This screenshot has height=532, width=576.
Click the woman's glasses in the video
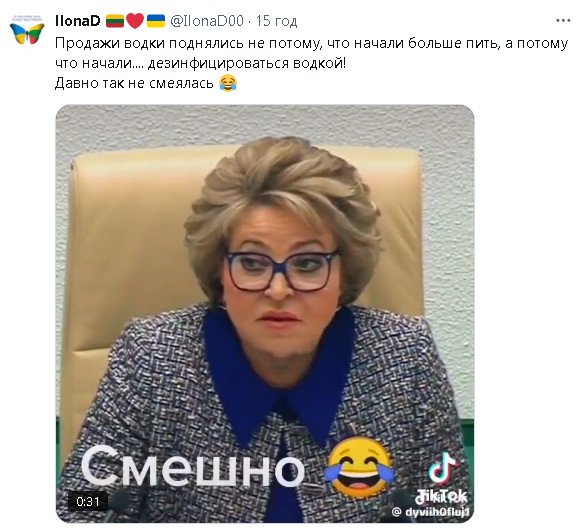[281, 270]
